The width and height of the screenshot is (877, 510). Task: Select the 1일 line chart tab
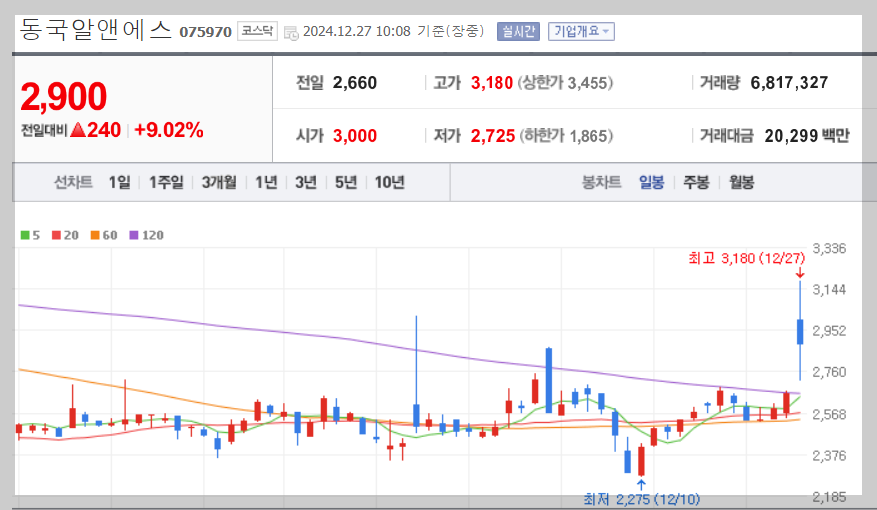click(x=119, y=182)
